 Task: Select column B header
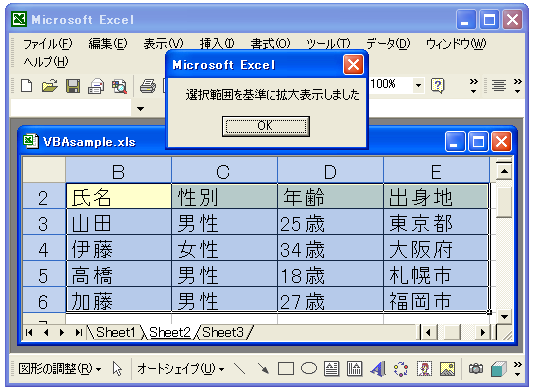[118, 170]
